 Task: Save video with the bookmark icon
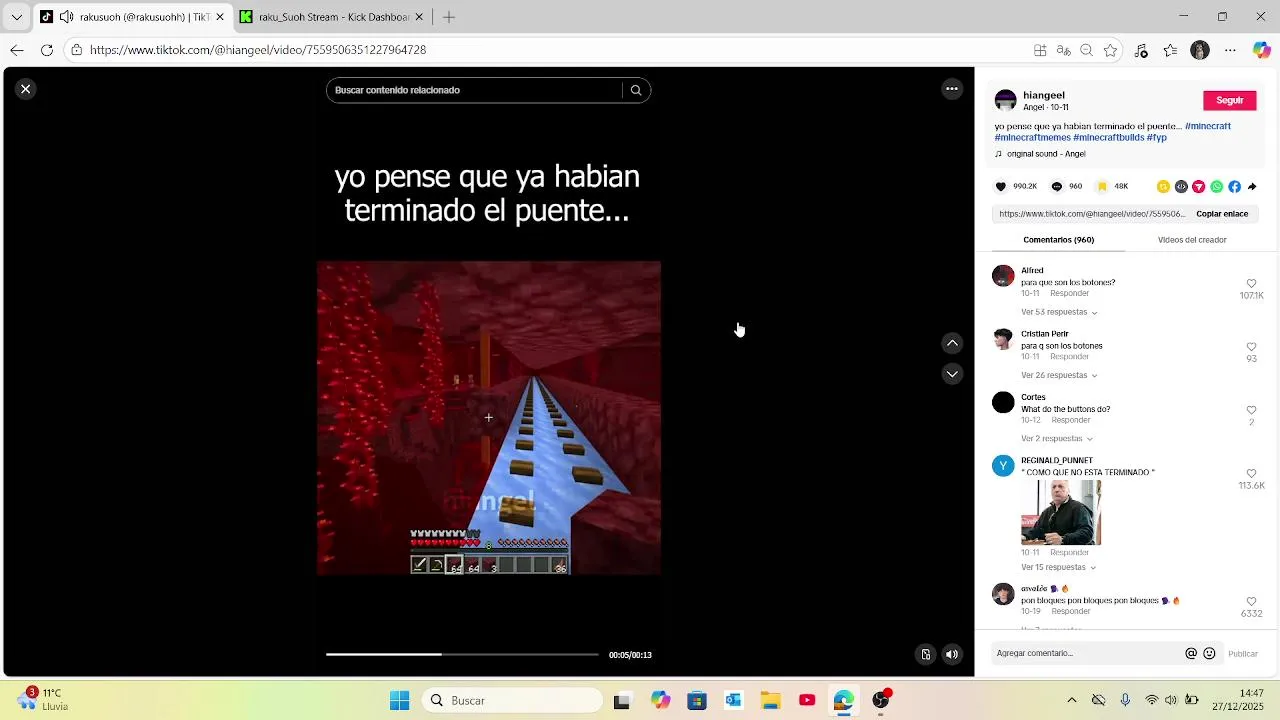[x=1102, y=186]
